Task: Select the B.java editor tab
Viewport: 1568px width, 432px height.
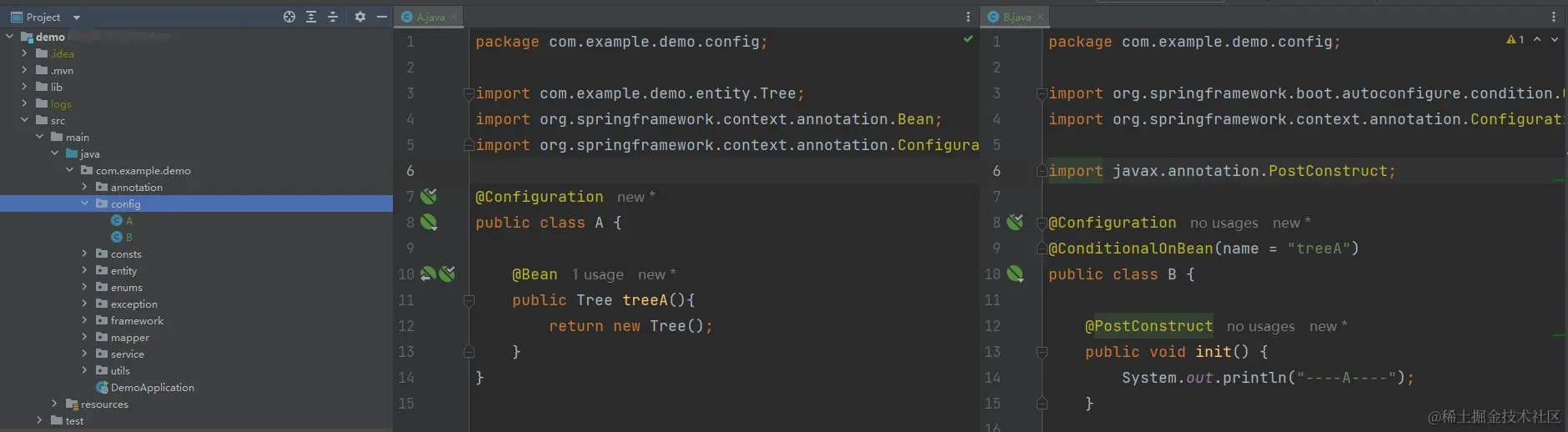Action: [1016, 17]
